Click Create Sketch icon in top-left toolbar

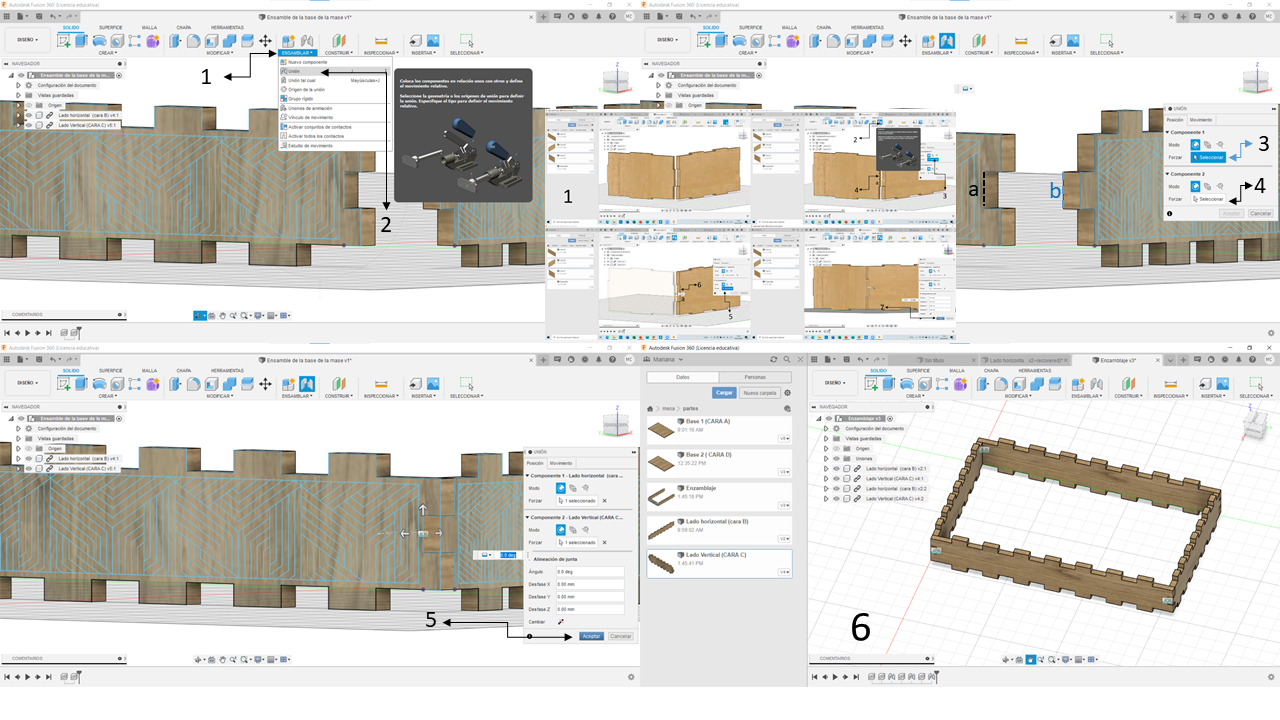pos(65,41)
